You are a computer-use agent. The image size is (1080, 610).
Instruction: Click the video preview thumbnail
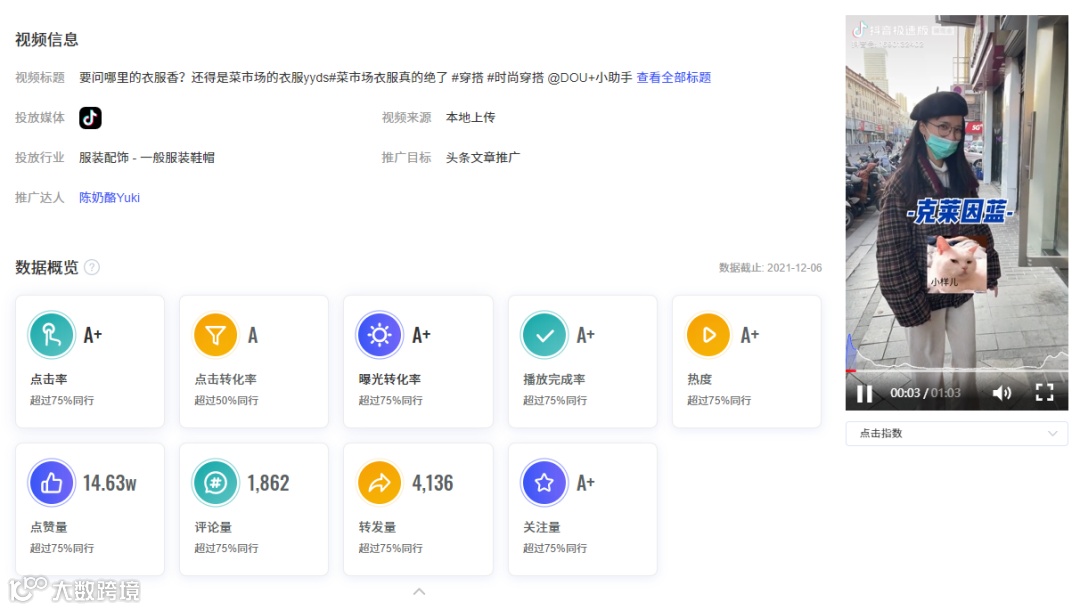tap(955, 200)
